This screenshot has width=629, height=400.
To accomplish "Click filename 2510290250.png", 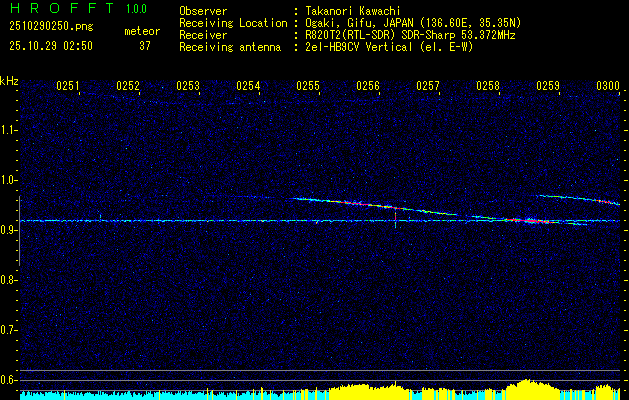I will pos(51,26).
